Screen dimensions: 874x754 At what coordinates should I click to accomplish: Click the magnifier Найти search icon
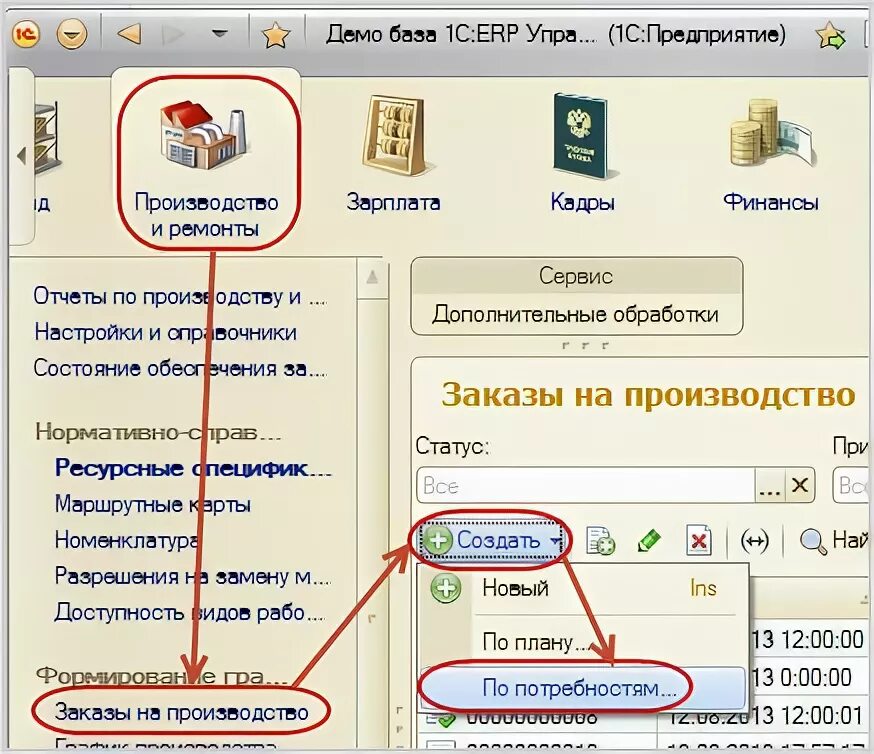coord(813,541)
